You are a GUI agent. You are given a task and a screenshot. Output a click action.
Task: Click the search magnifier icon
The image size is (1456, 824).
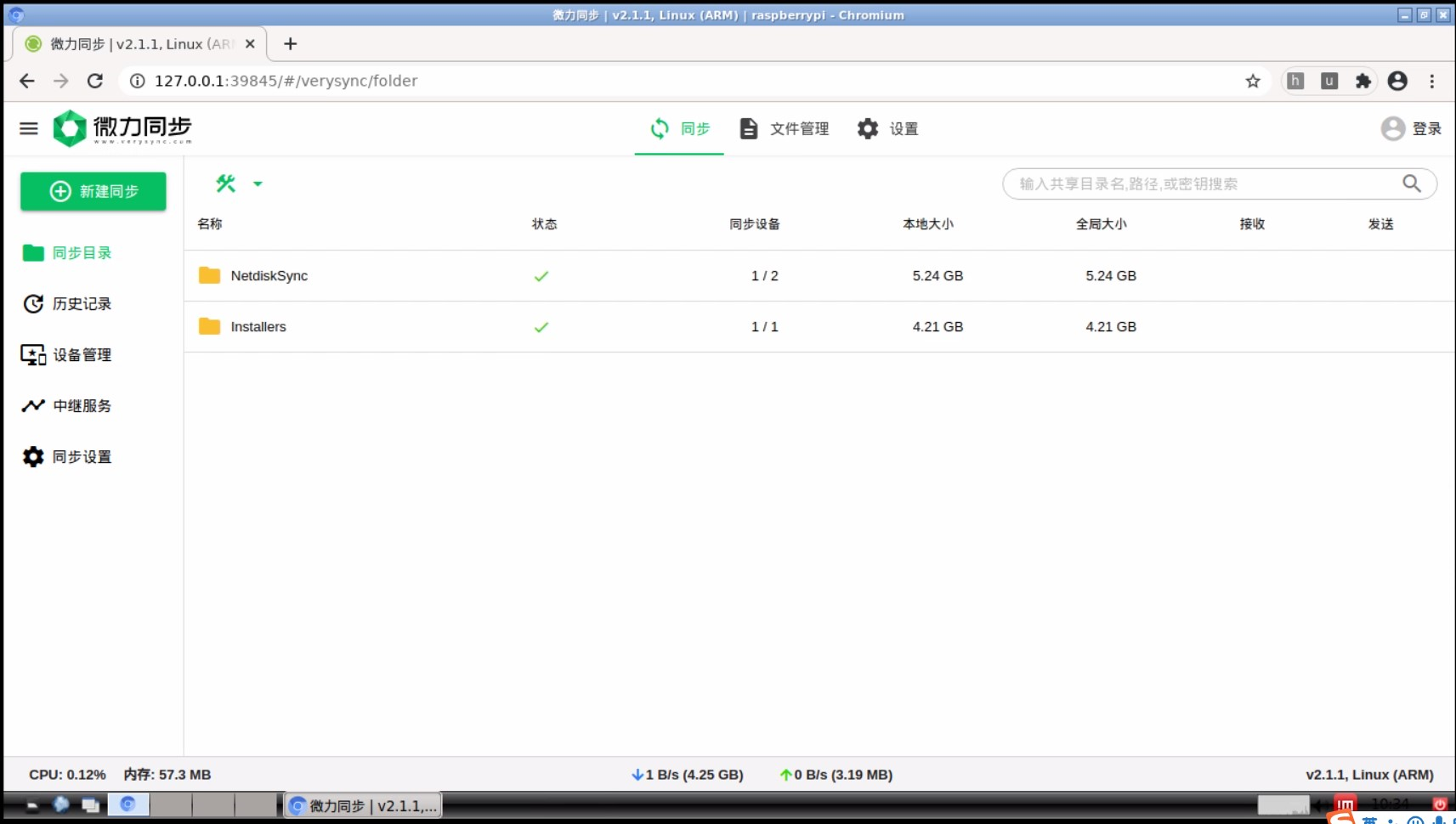(x=1412, y=183)
